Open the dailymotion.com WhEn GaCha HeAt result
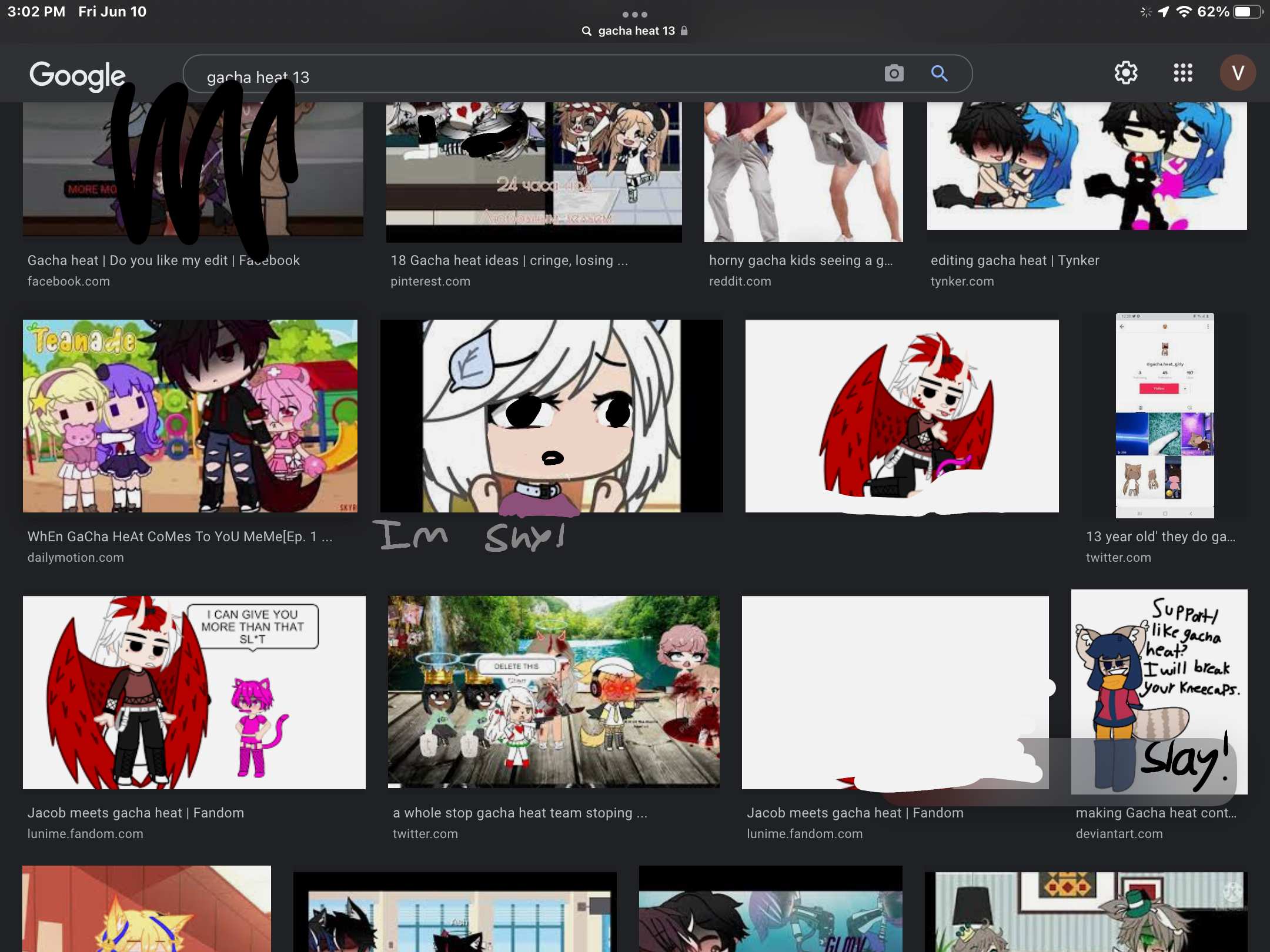The height and width of the screenshot is (952, 1270). 180,537
